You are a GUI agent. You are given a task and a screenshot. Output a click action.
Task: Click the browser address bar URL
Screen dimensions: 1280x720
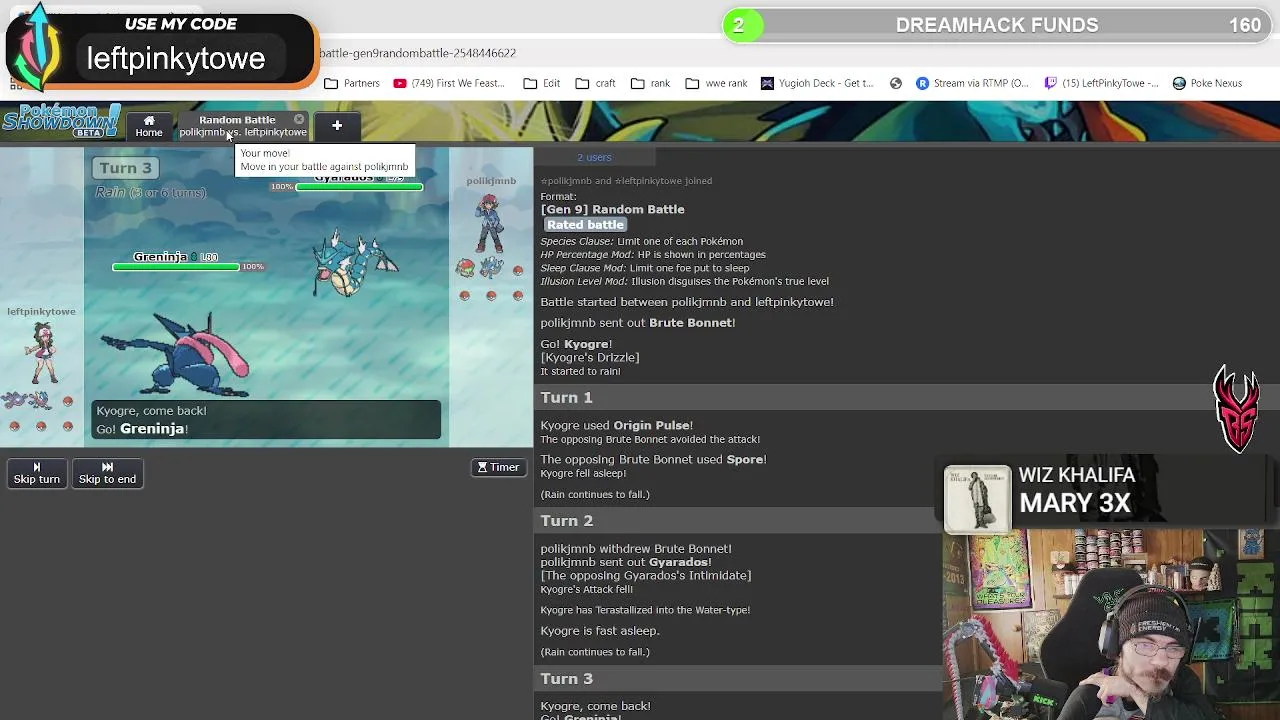pos(417,53)
